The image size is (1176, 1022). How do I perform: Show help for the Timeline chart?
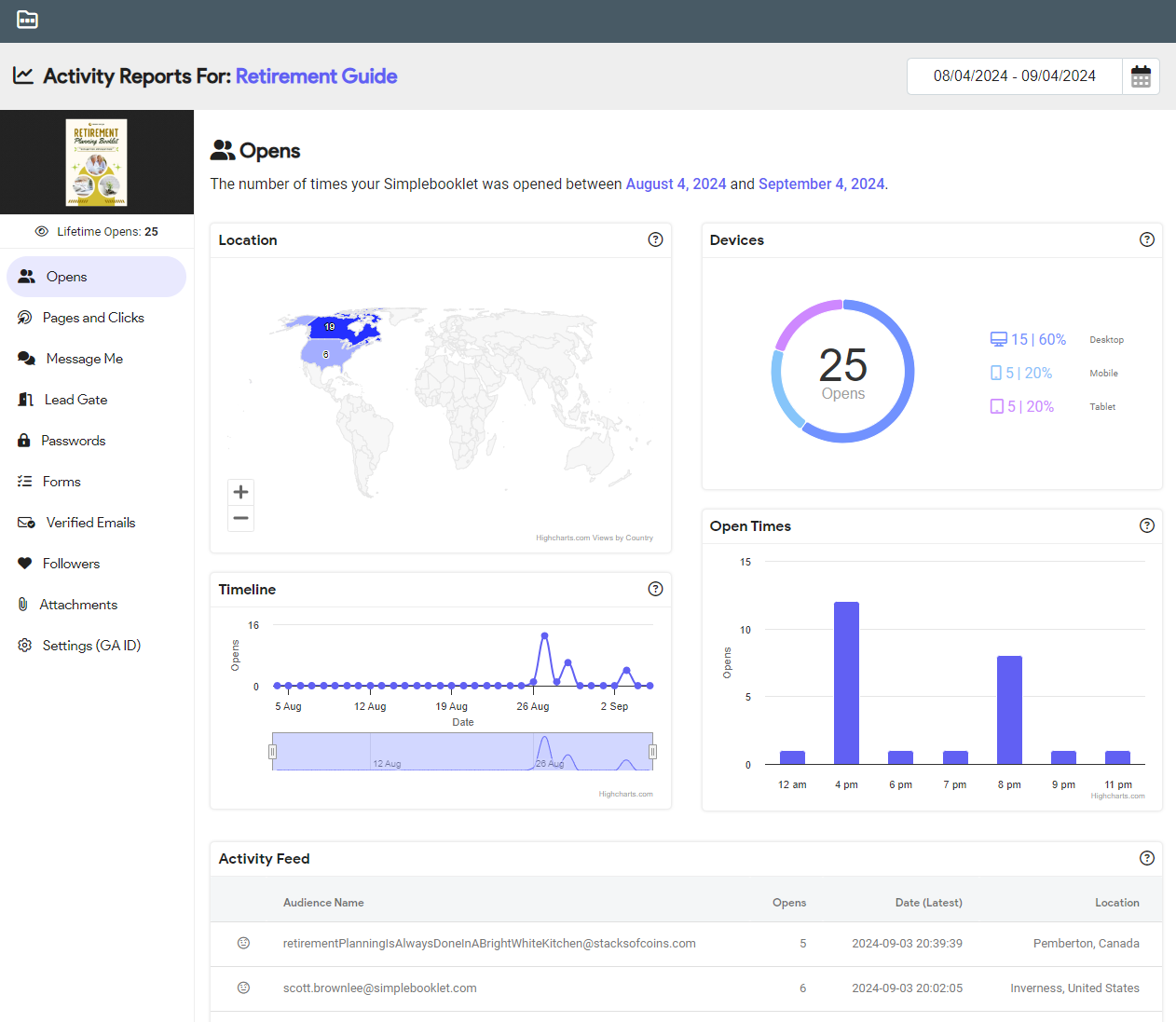click(655, 589)
